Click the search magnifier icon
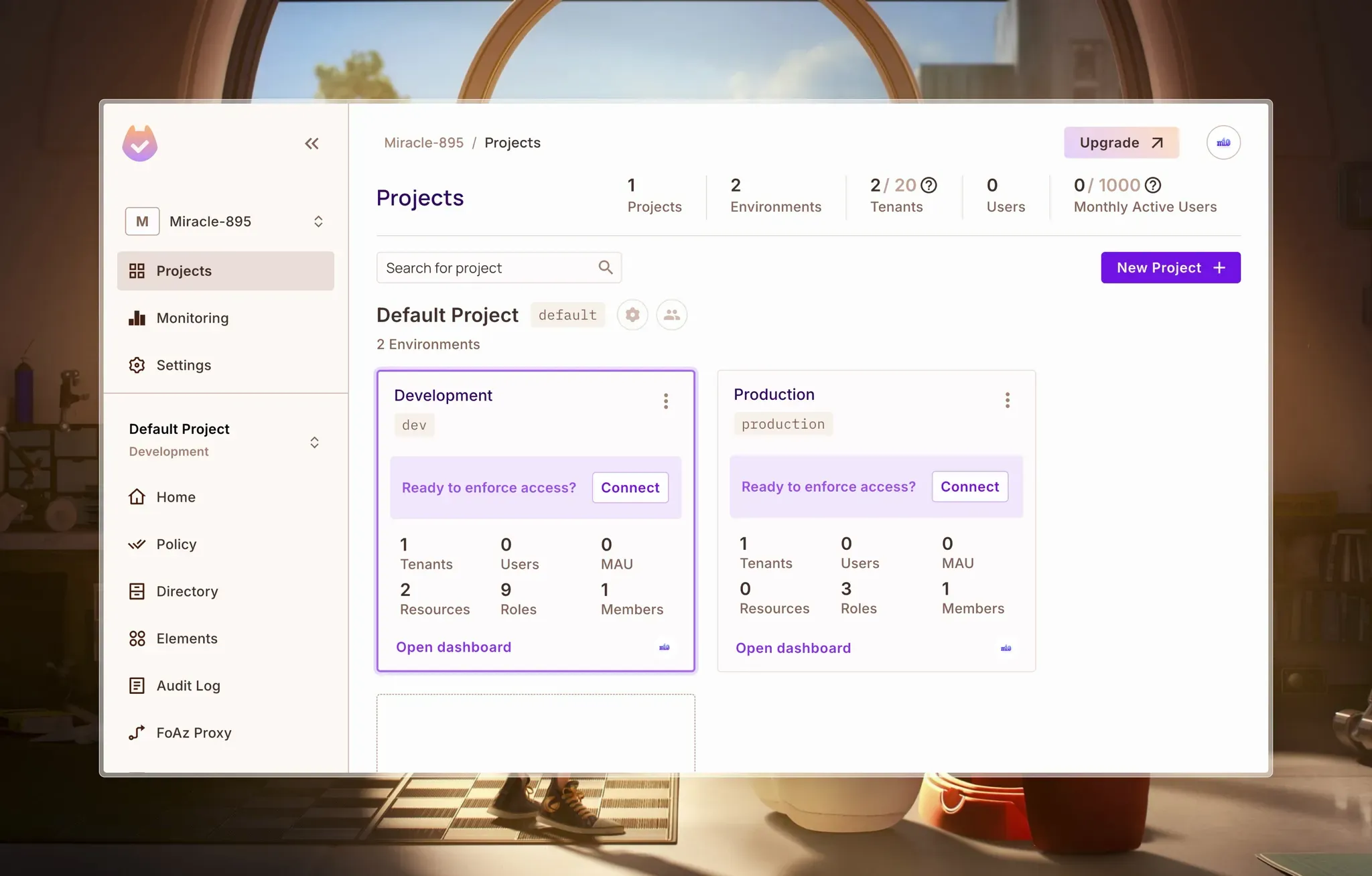The image size is (1372, 876). 605,268
